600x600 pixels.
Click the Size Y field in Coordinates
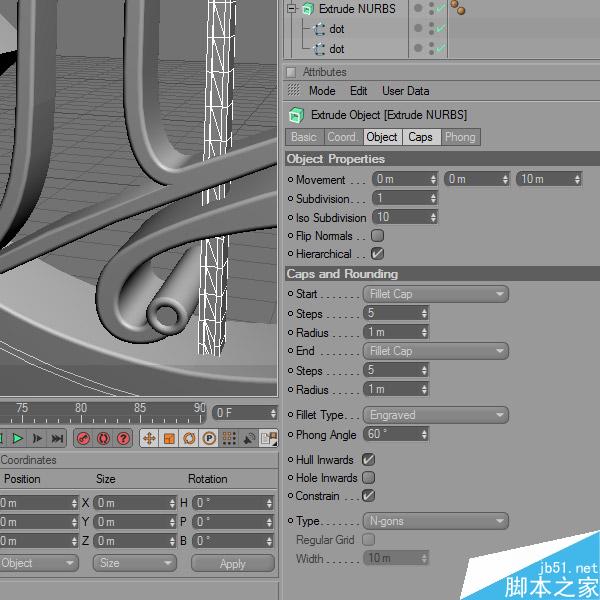tap(135, 522)
